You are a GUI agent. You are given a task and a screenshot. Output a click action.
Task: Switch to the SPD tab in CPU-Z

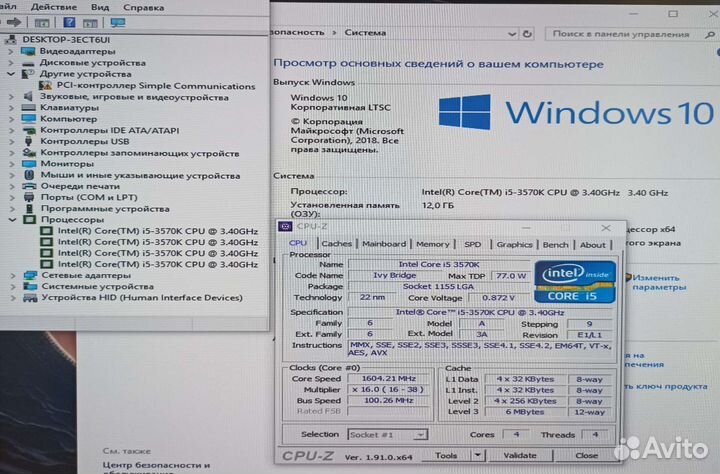(x=472, y=244)
